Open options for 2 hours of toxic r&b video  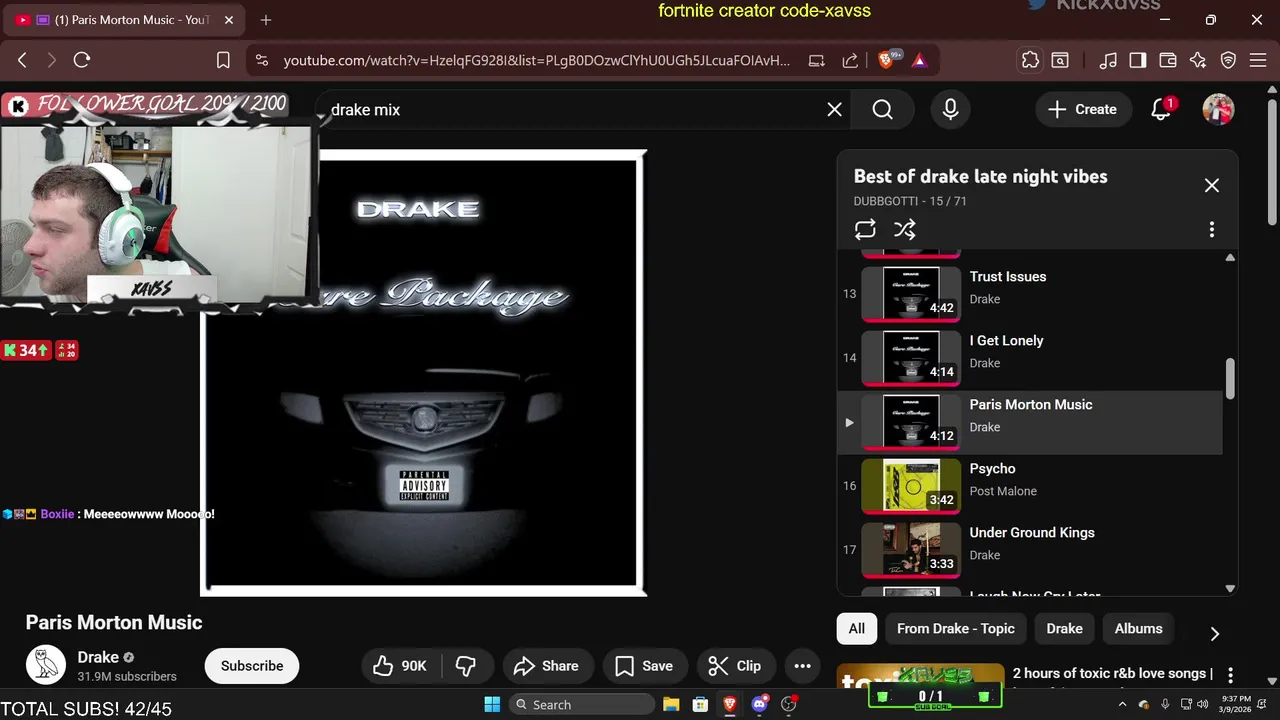(1231, 675)
